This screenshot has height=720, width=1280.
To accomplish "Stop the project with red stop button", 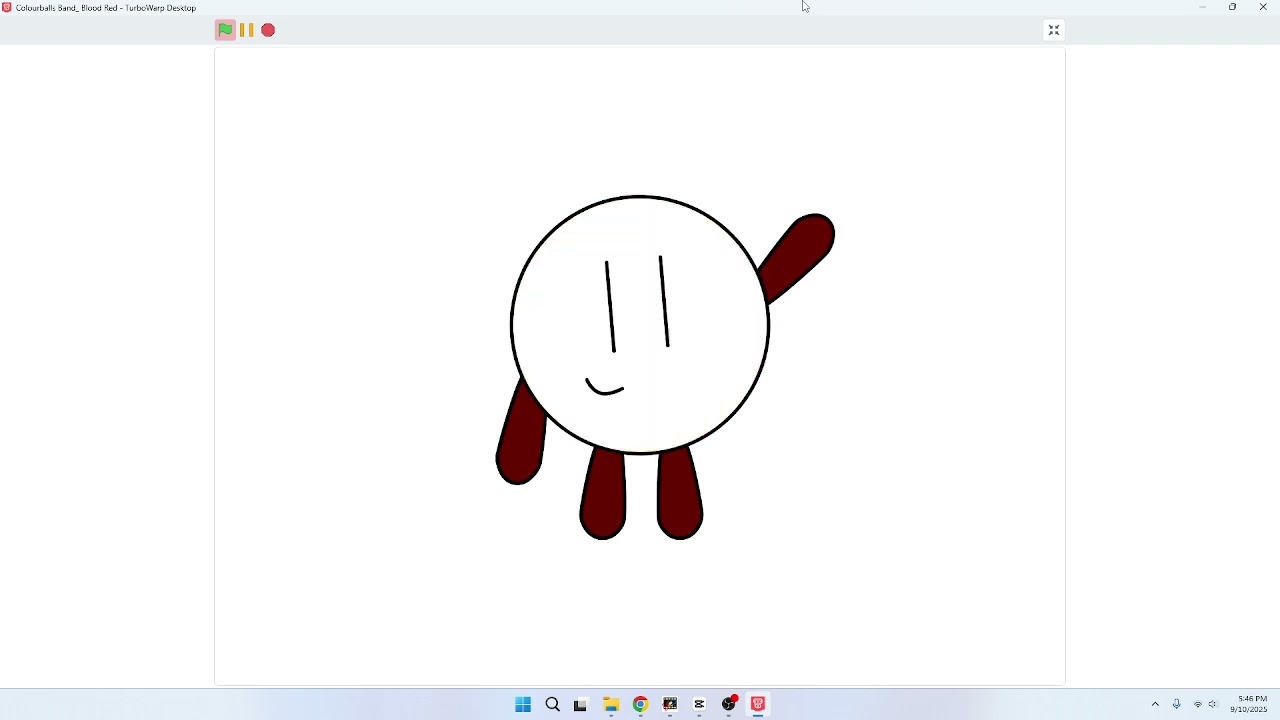I will tap(269, 30).
